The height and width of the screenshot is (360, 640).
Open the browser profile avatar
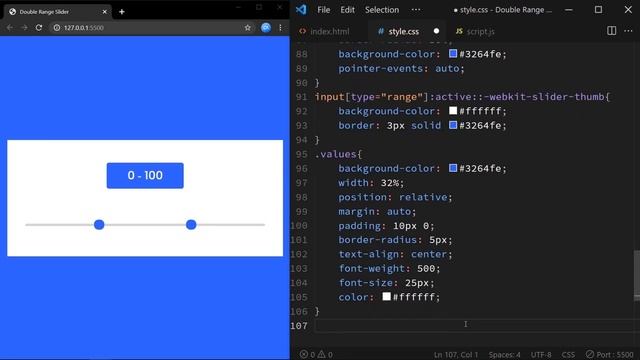tap(266, 27)
